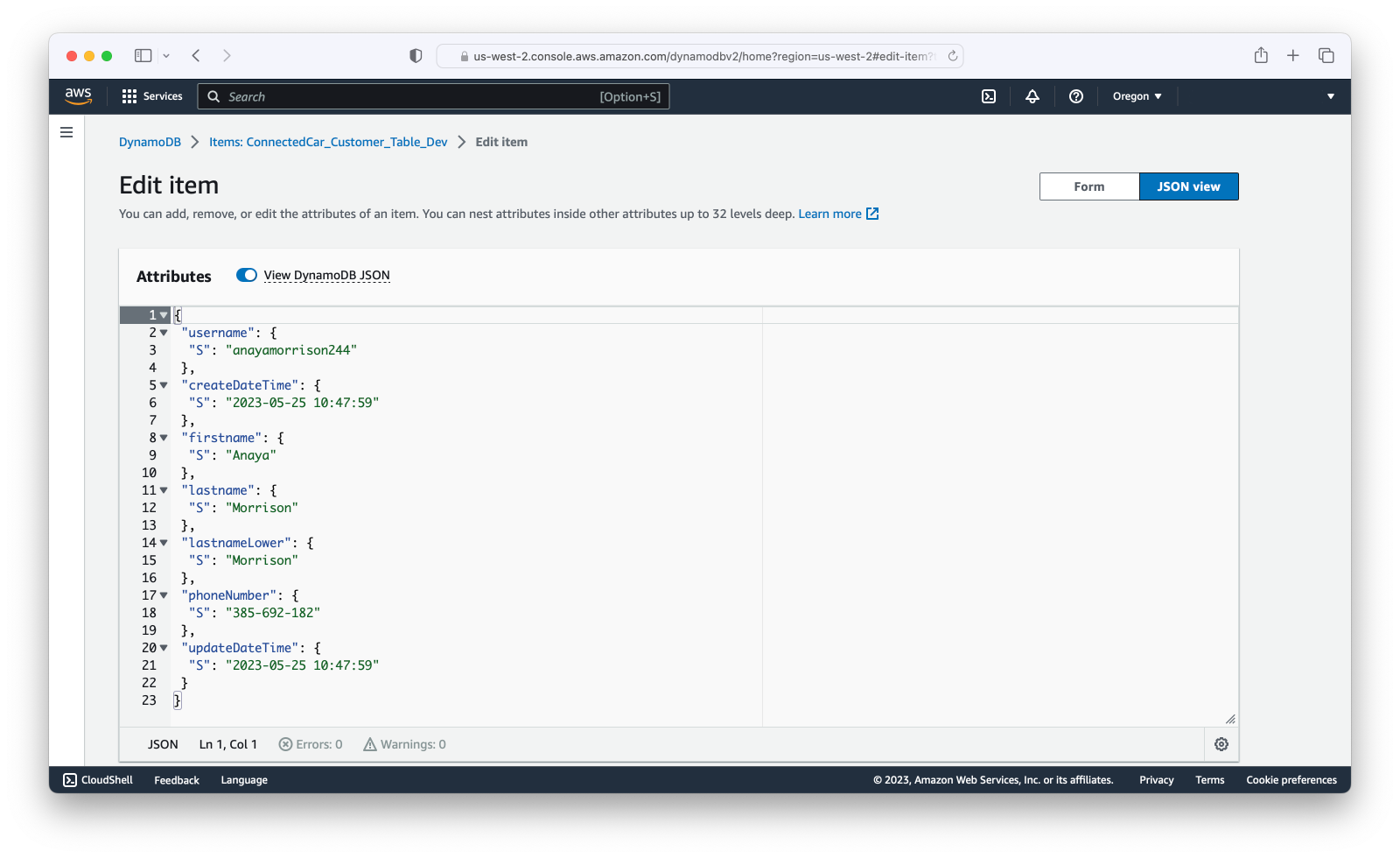Click the JSON mode status label
The width and height of the screenshot is (1400, 858).
(163, 744)
